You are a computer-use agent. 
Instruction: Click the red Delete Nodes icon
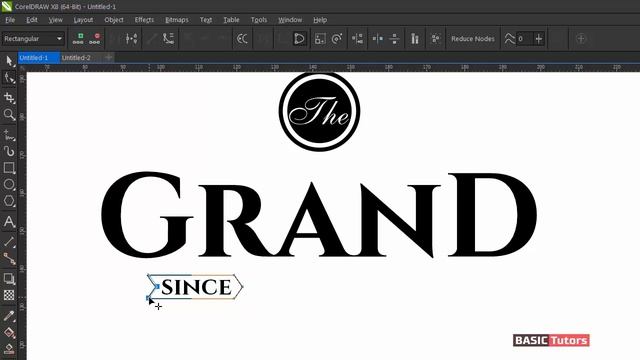tap(95, 39)
